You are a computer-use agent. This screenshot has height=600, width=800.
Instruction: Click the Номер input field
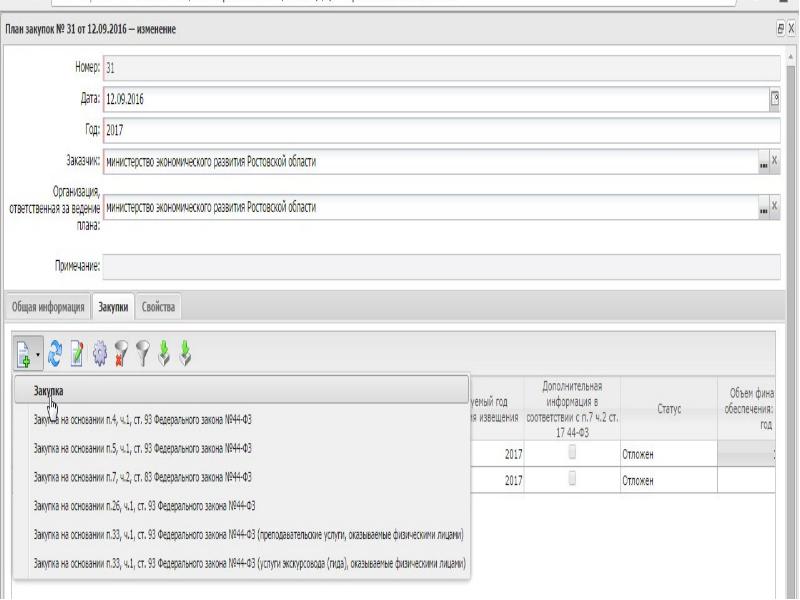(441, 68)
